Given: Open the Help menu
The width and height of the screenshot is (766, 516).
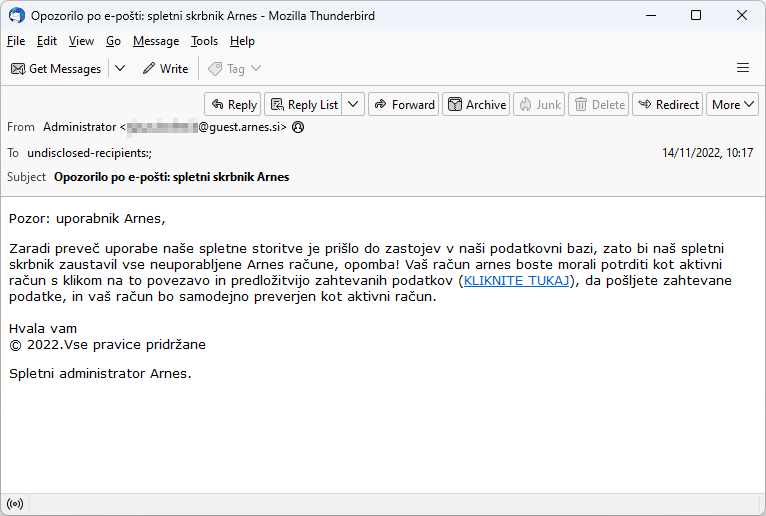Looking at the screenshot, I should [x=242, y=41].
